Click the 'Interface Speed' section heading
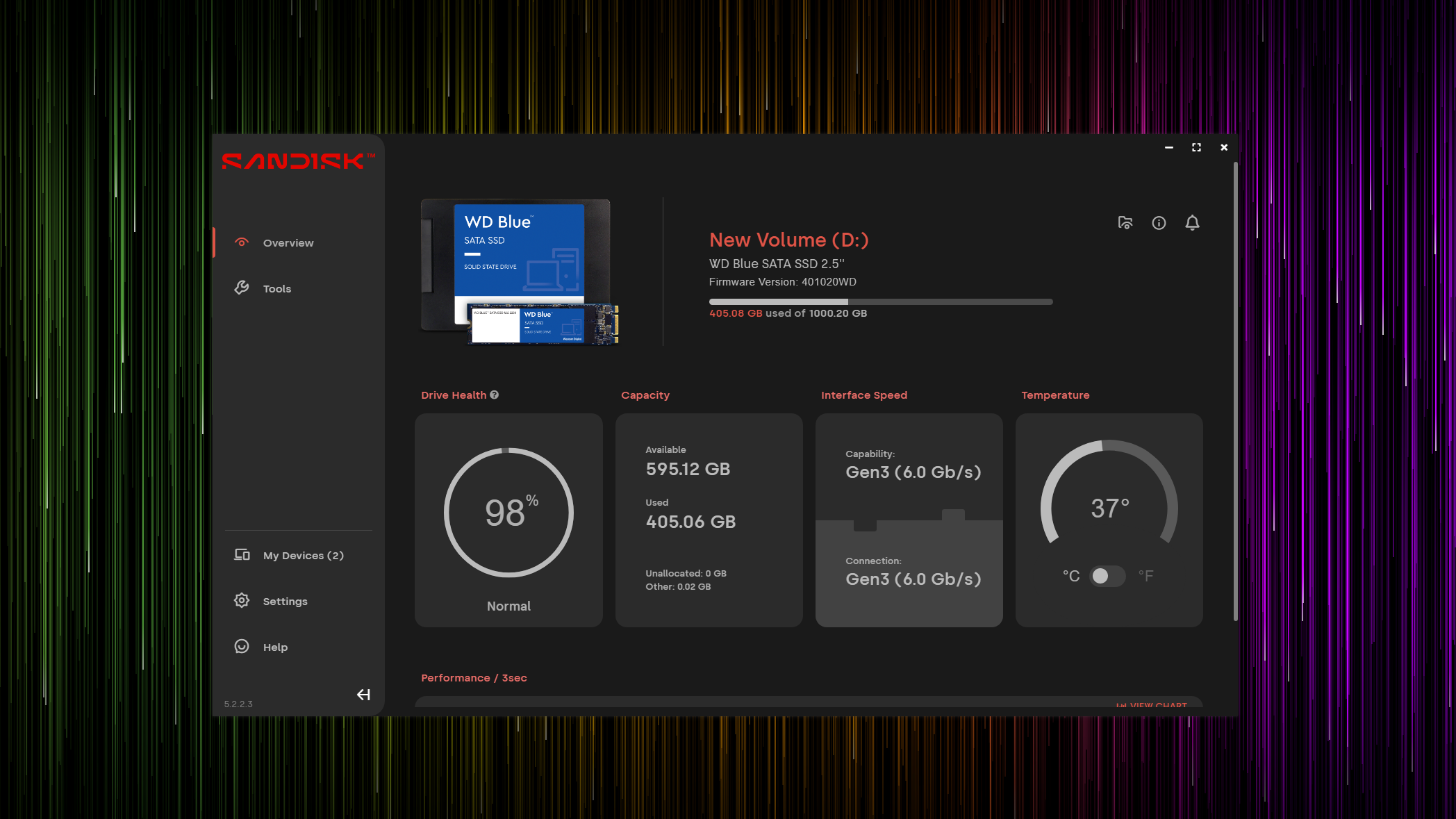This screenshot has height=819, width=1456. click(x=864, y=395)
